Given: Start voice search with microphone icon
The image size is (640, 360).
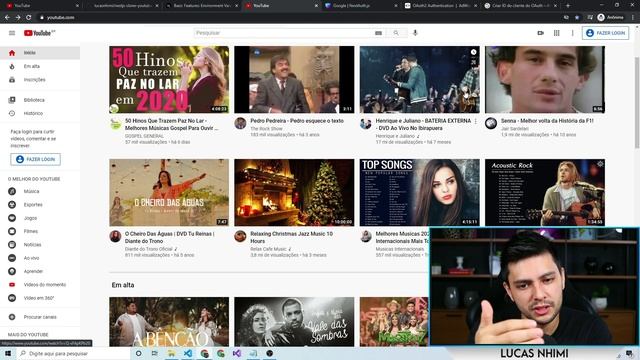Looking at the screenshot, I should (415, 33).
